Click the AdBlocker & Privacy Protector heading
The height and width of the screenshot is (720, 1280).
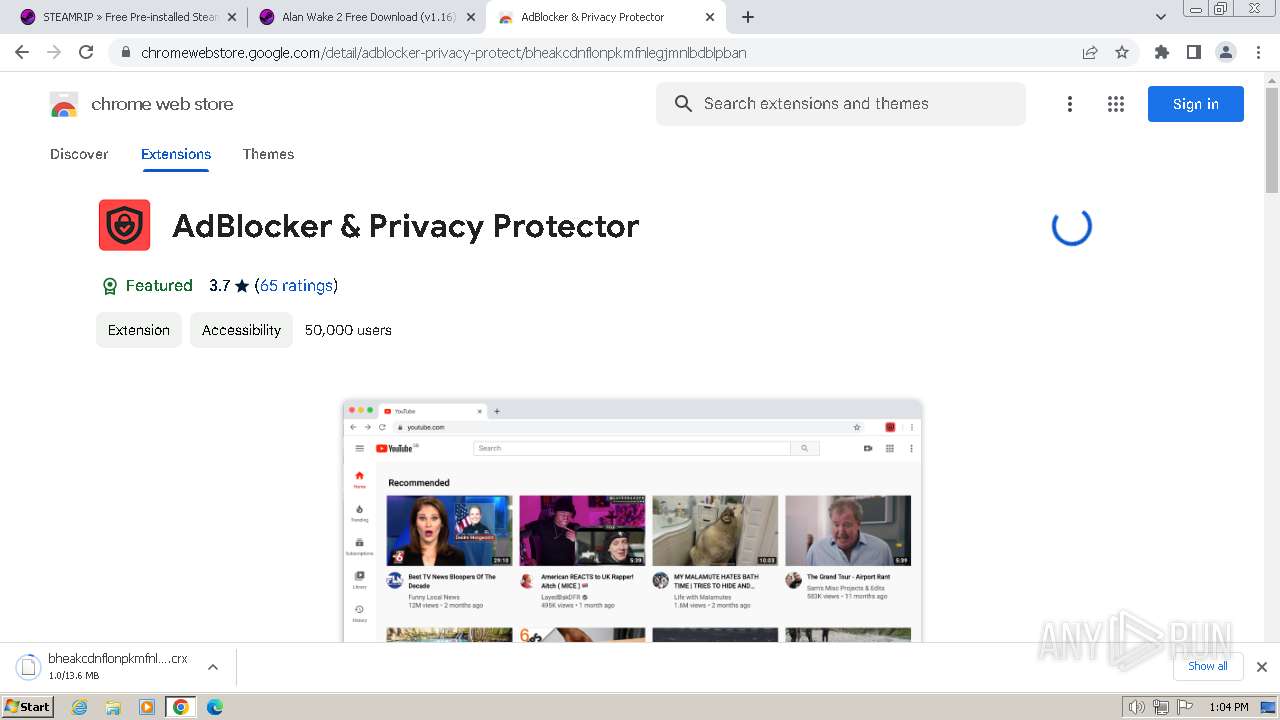tap(405, 226)
